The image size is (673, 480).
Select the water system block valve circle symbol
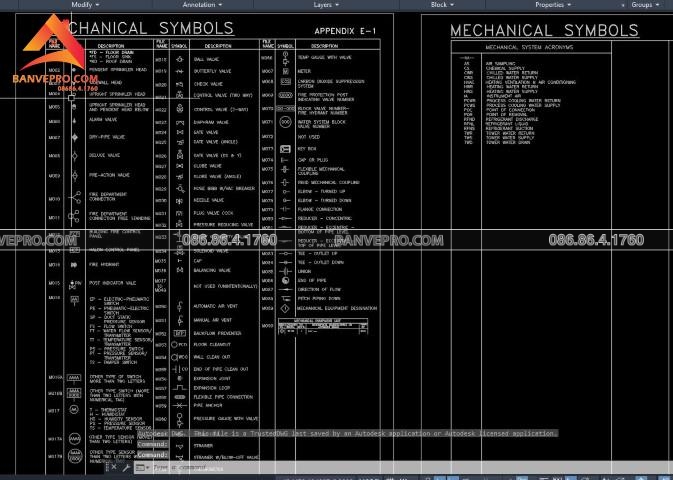285,122
